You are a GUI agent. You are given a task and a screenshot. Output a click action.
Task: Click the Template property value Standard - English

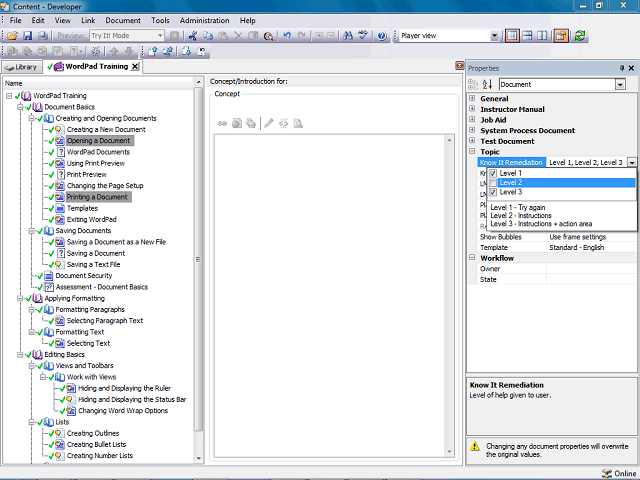pos(577,247)
